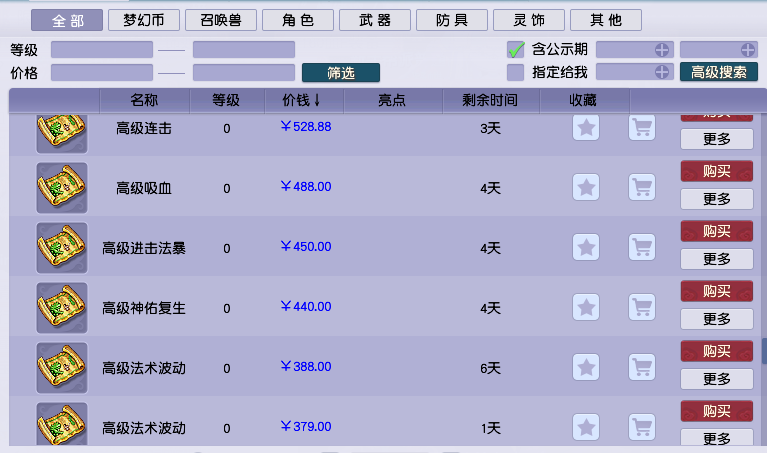
Task: Focus the maximum 等级 input field
Action: pyautogui.click(x=244, y=49)
